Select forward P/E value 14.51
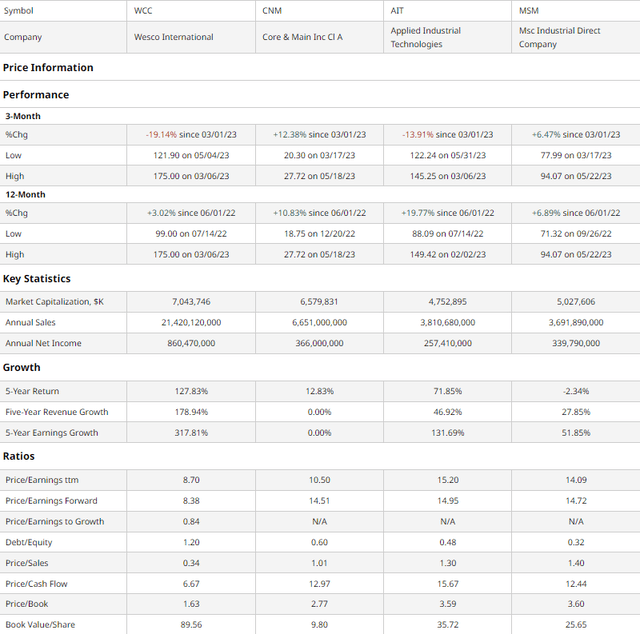The image size is (640, 634). tap(320, 501)
